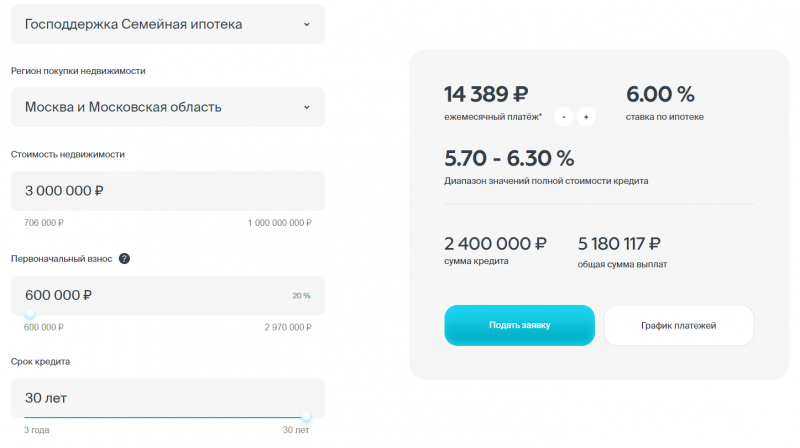Image resolution: width=800 pixels, height=448 pixels.
Task: Click the down payment slider handle
Action: coord(30,315)
